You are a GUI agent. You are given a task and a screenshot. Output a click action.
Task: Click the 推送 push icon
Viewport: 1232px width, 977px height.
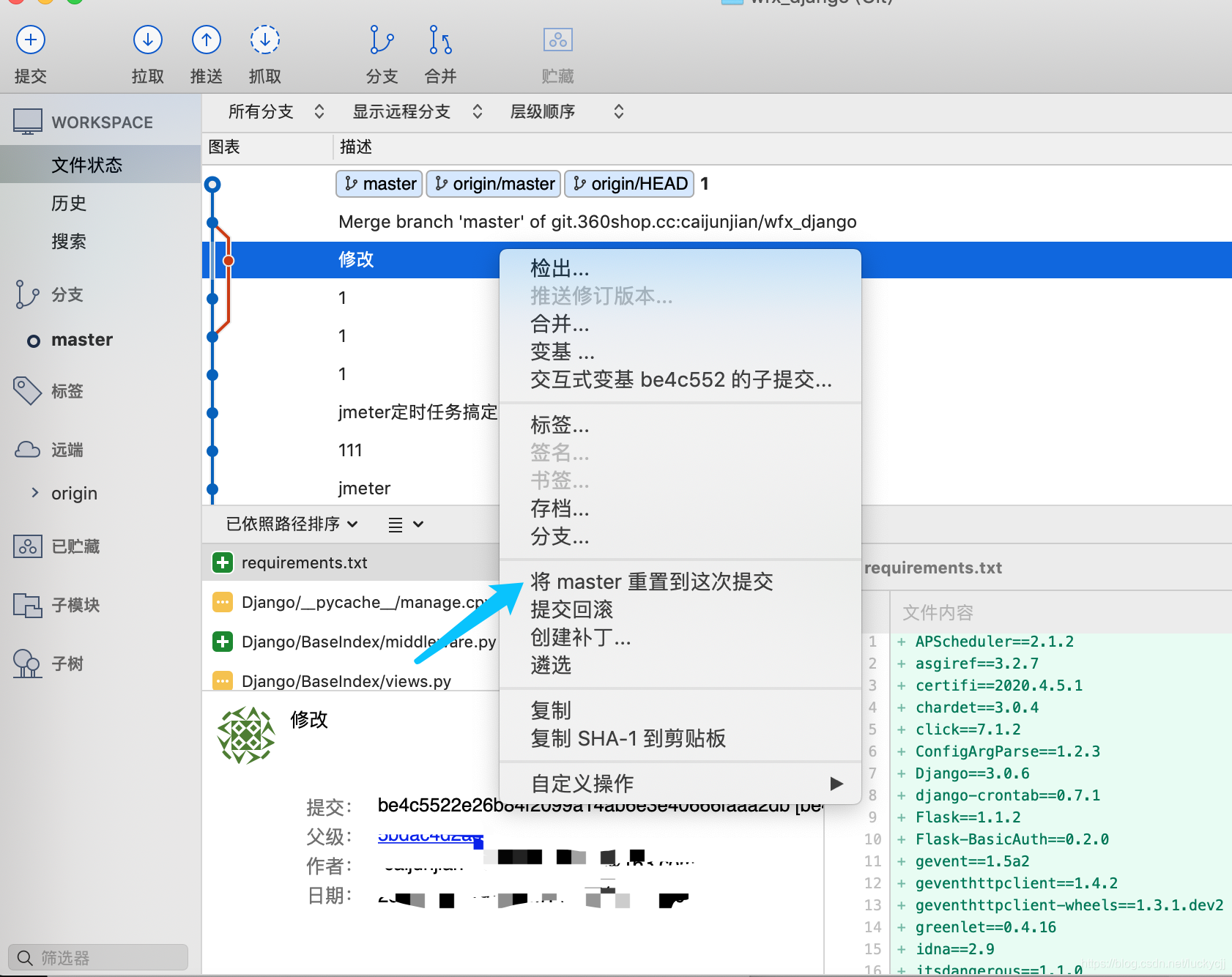206,40
